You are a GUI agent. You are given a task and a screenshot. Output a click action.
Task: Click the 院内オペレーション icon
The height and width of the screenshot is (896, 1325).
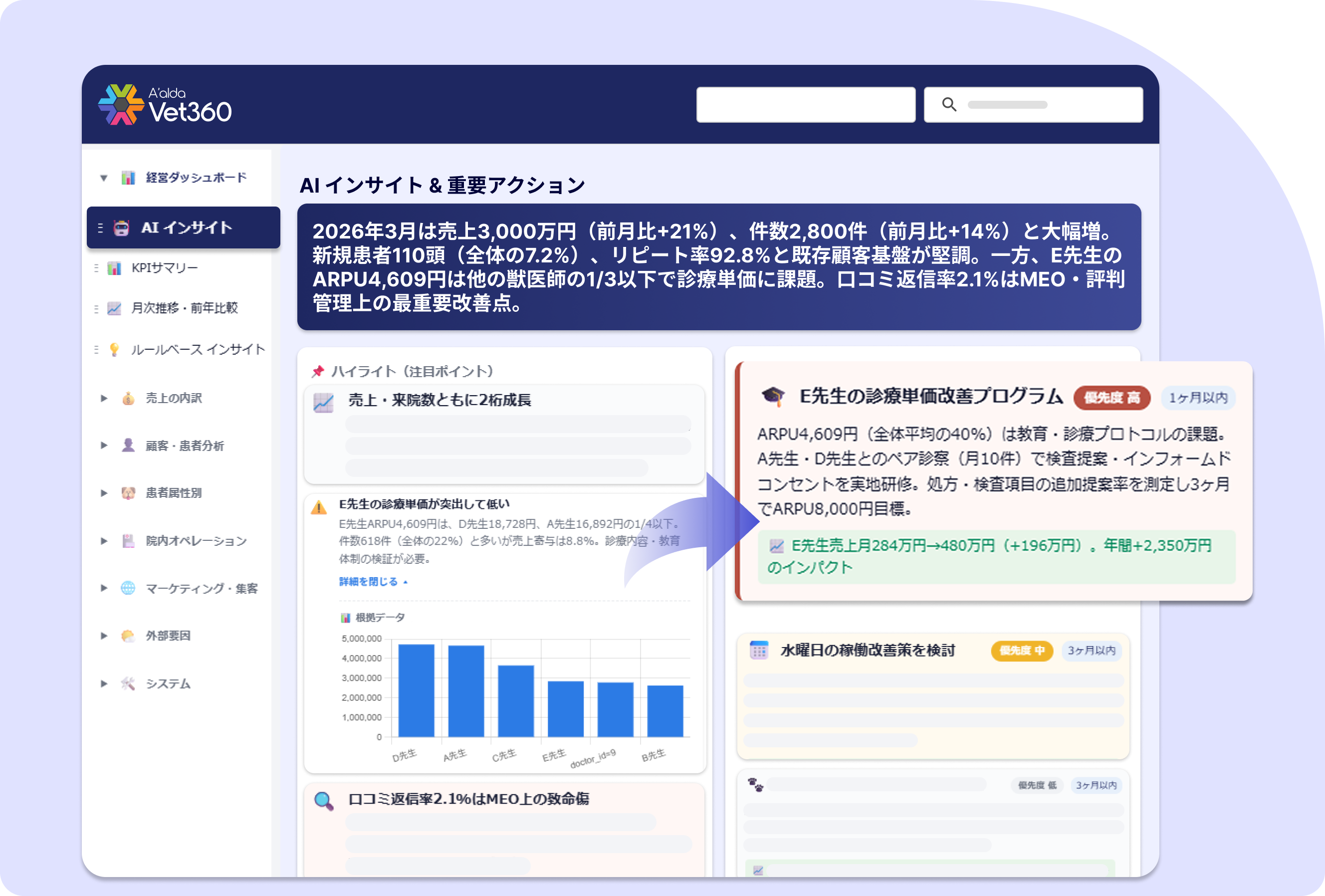click(128, 541)
